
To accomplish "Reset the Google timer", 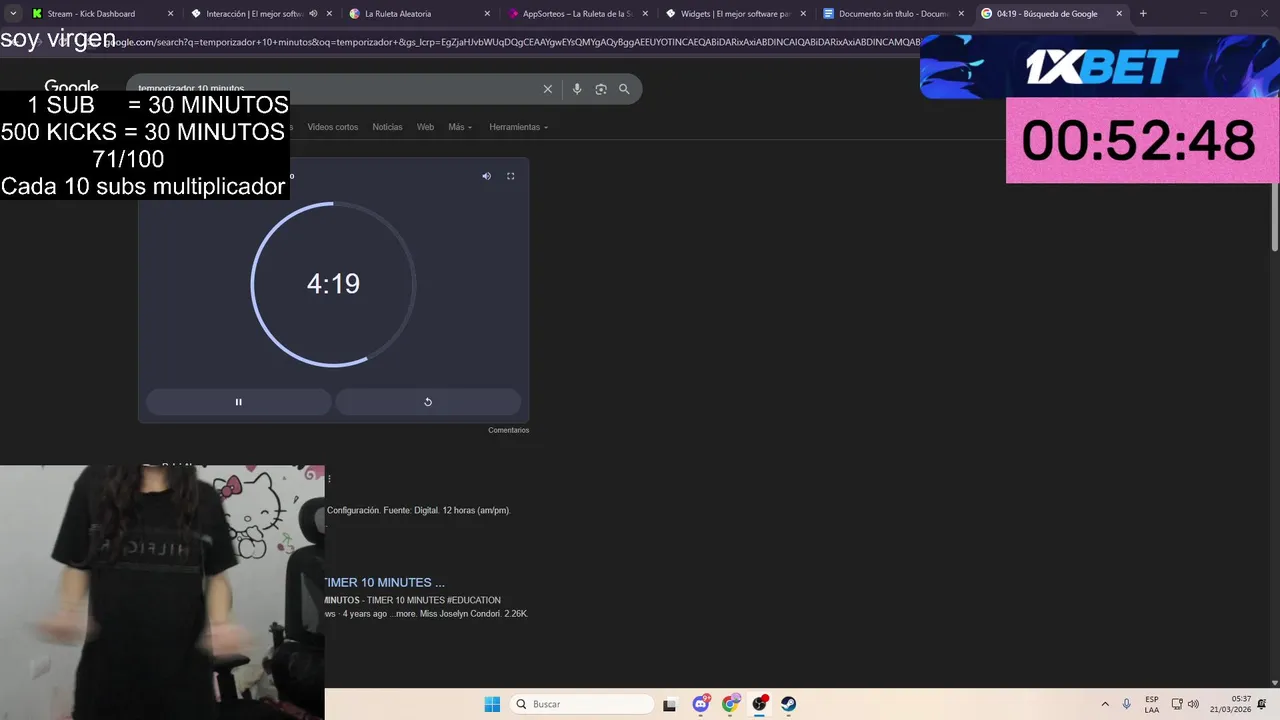I will coord(428,402).
